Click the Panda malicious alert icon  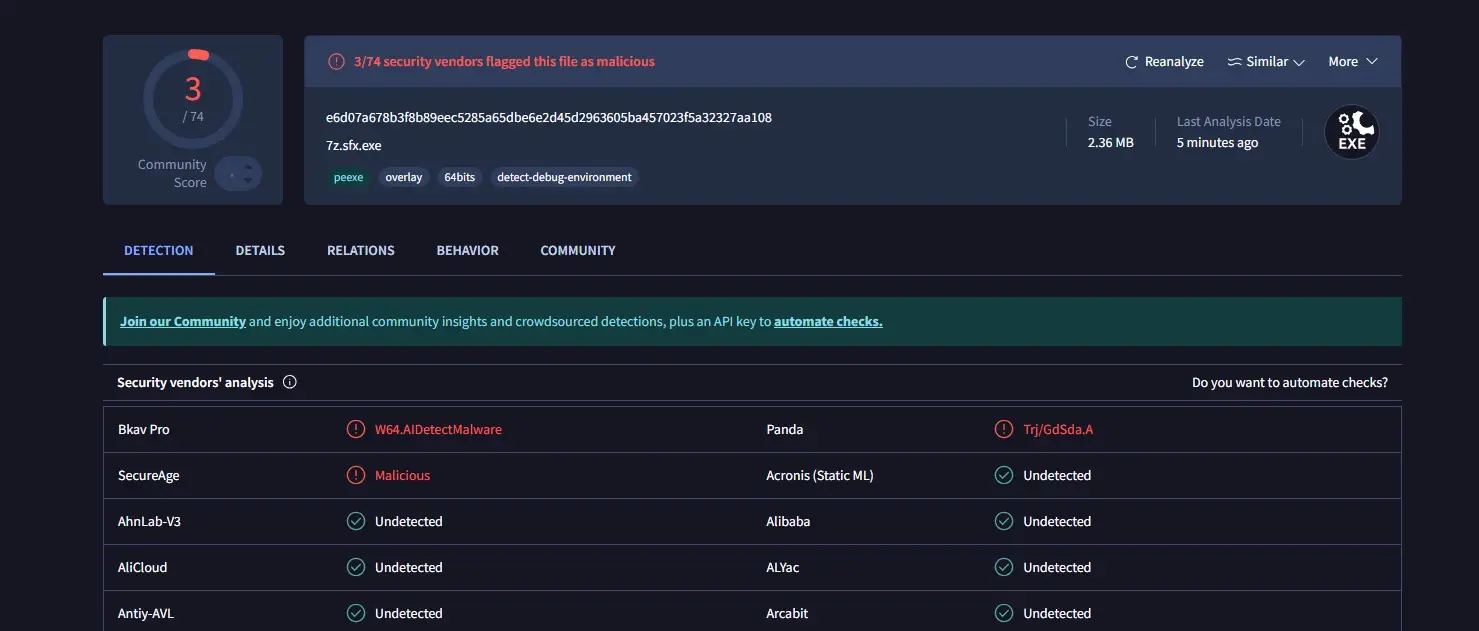1004,429
